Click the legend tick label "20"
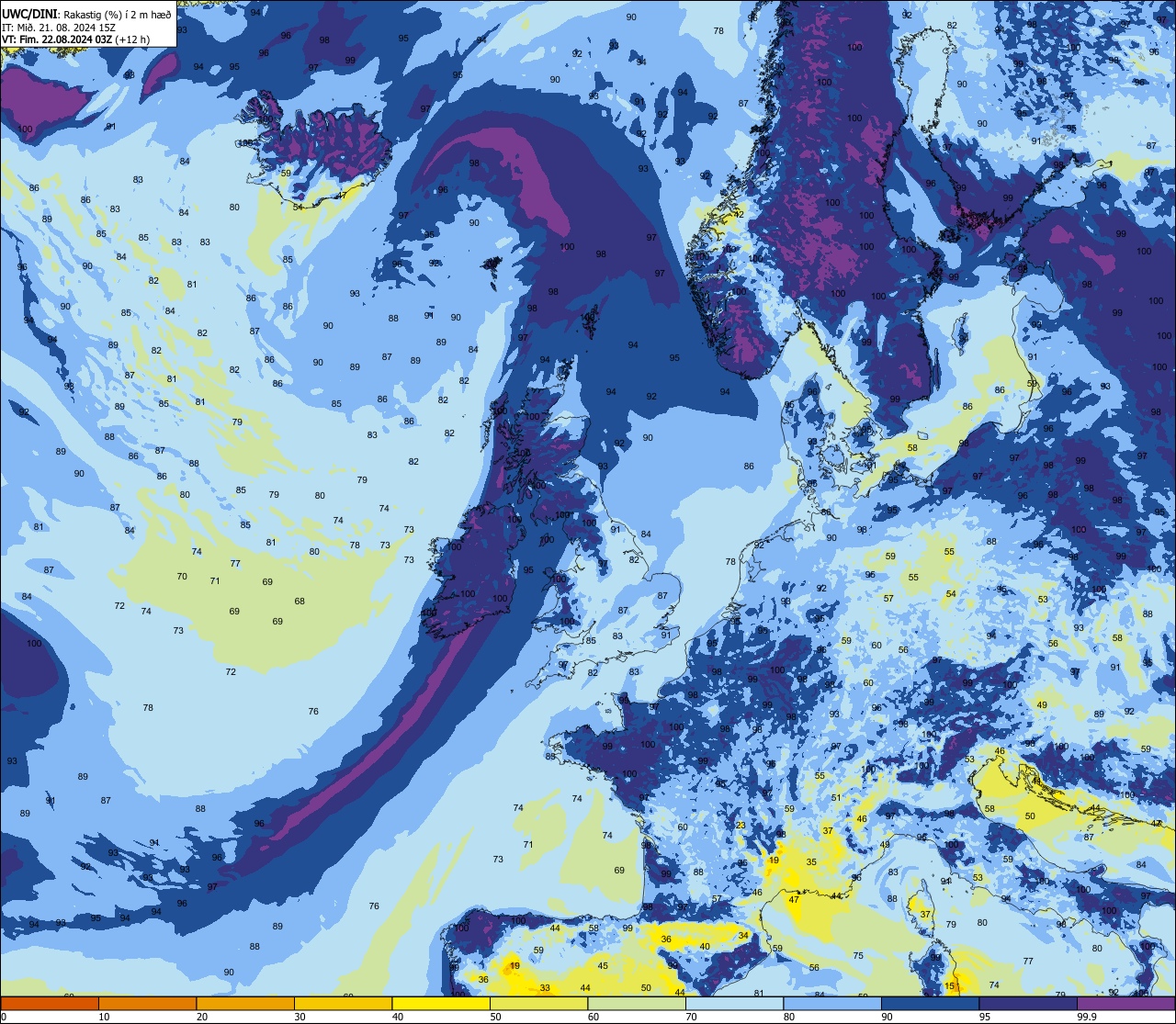1176x1024 pixels. [201, 1017]
